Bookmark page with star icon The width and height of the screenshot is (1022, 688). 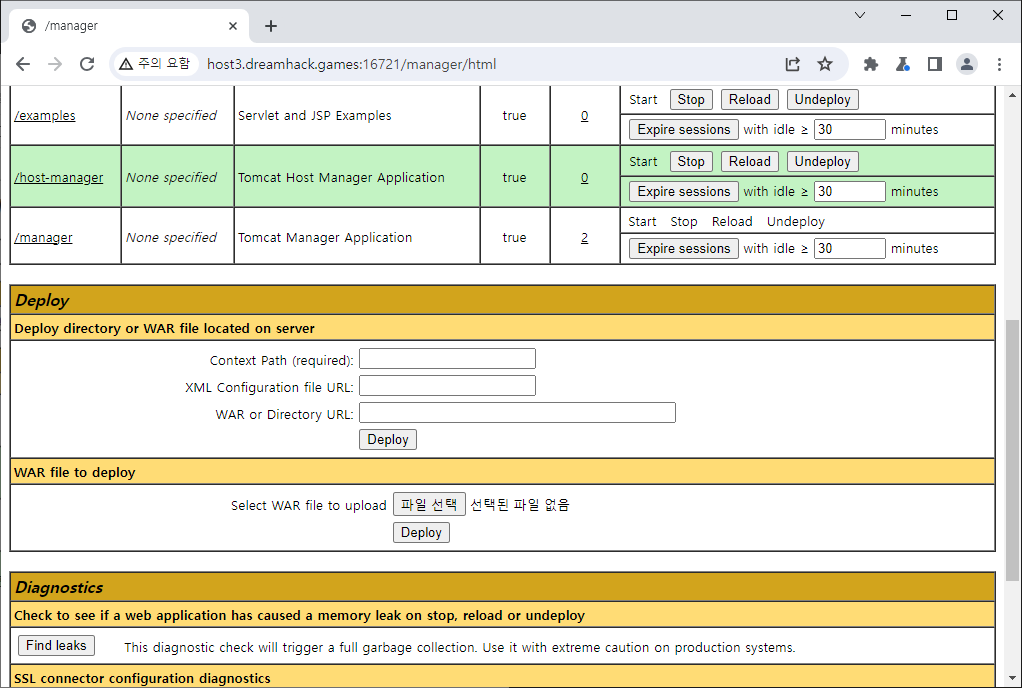pos(825,64)
